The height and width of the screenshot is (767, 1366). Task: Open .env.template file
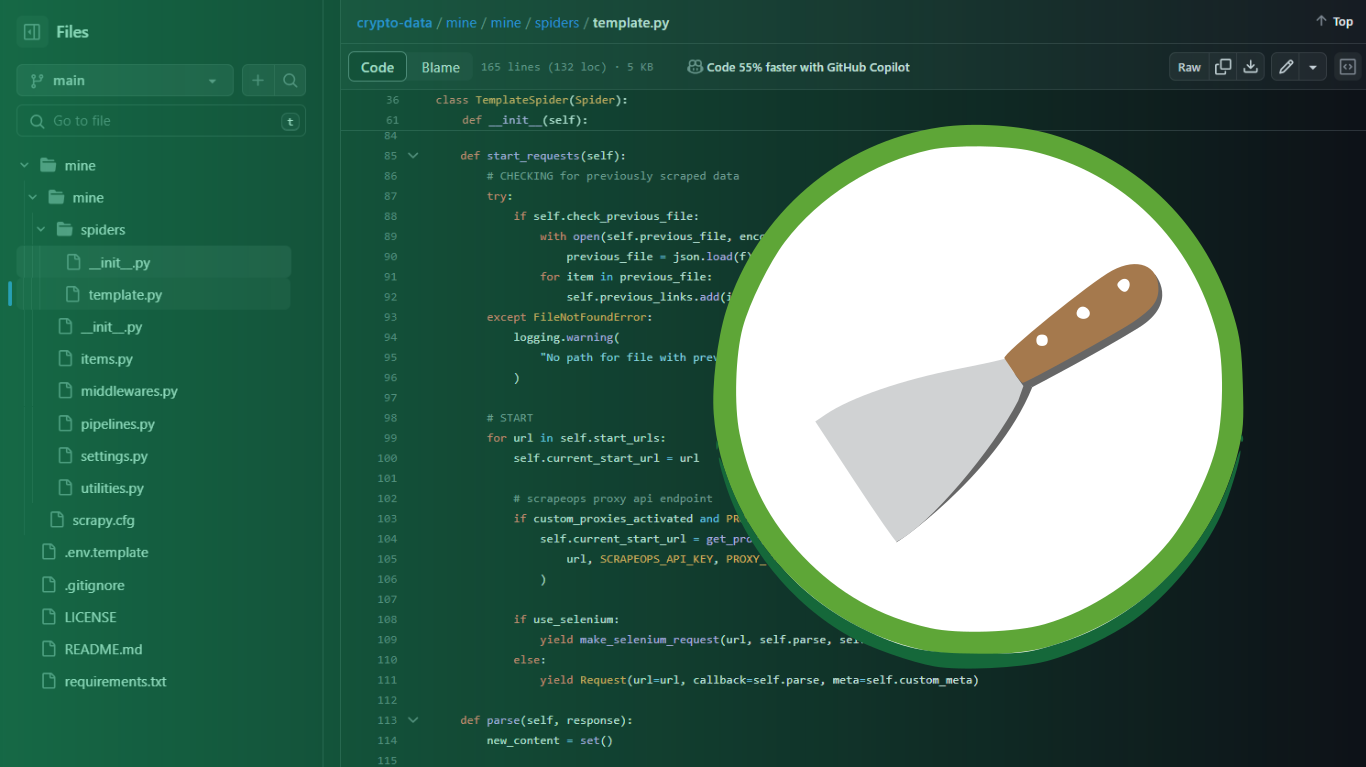106,552
